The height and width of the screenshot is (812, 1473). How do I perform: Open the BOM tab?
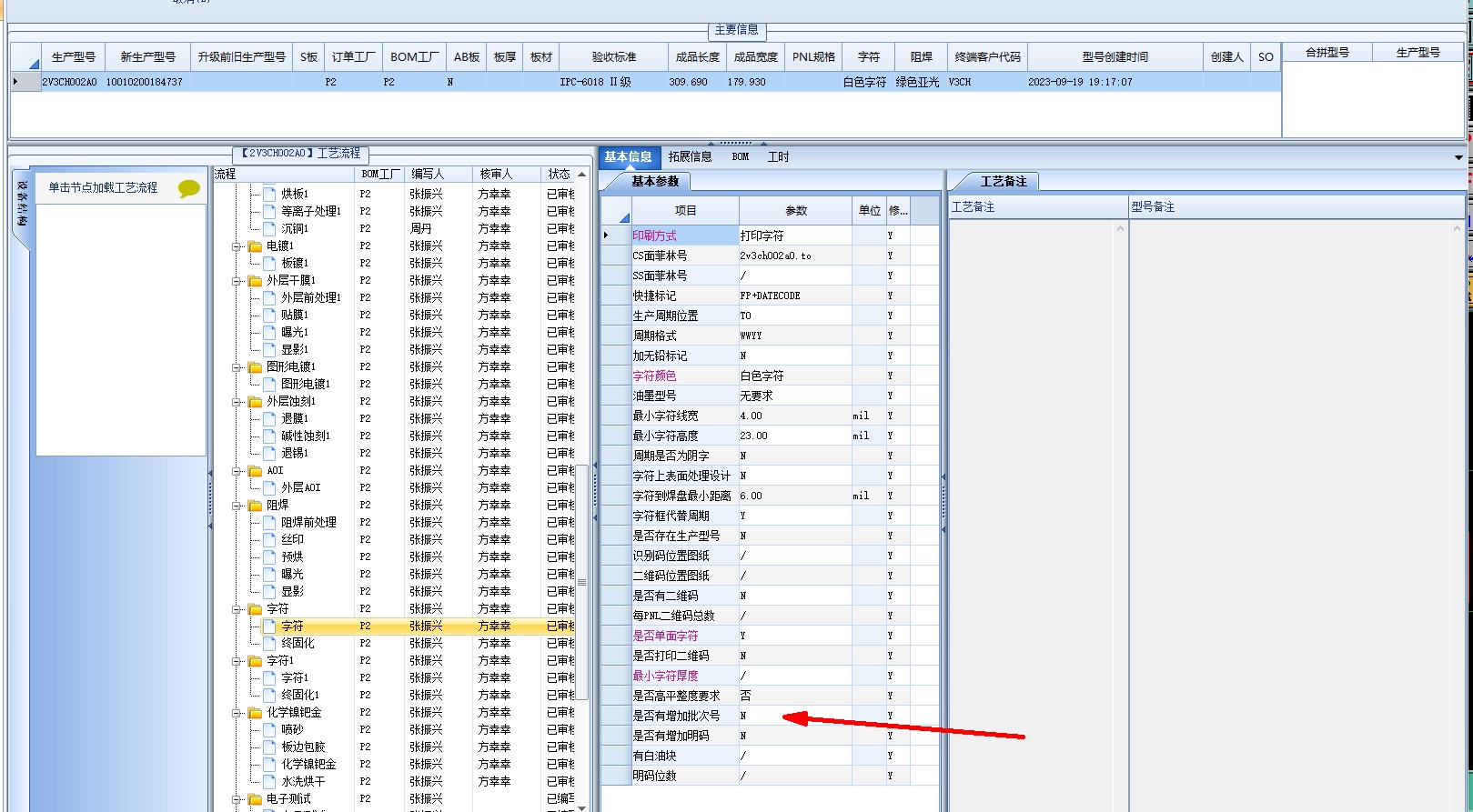[741, 156]
